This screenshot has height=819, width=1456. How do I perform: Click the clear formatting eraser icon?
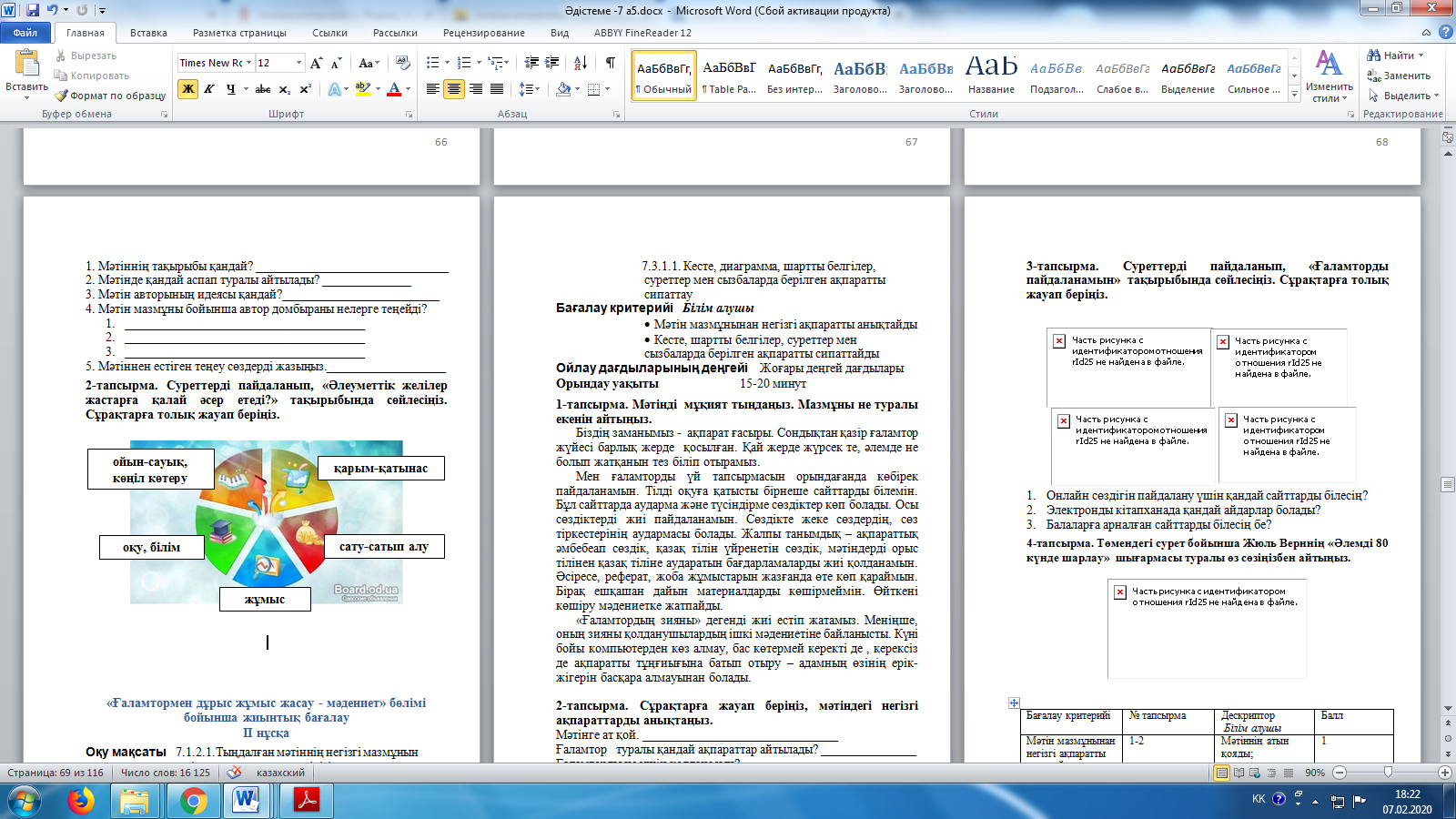point(403,63)
